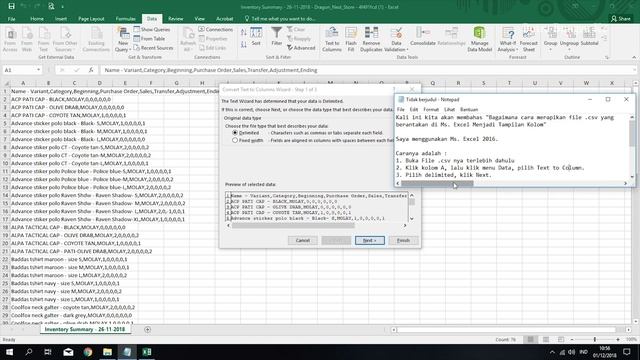Open File Explorer from the taskbar
Viewport: 640px width, 360px height.
tap(107, 352)
